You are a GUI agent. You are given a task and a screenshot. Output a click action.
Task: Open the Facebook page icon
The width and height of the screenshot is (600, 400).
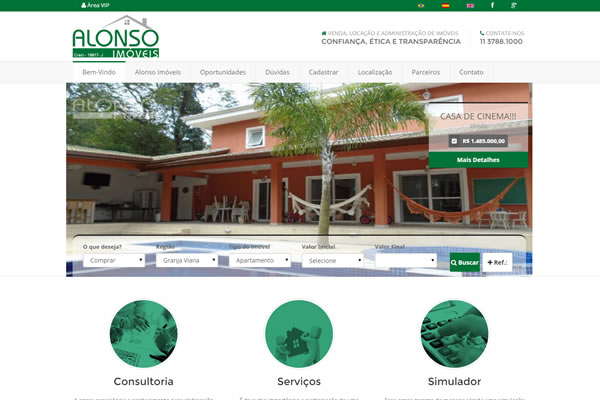[492, 5]
